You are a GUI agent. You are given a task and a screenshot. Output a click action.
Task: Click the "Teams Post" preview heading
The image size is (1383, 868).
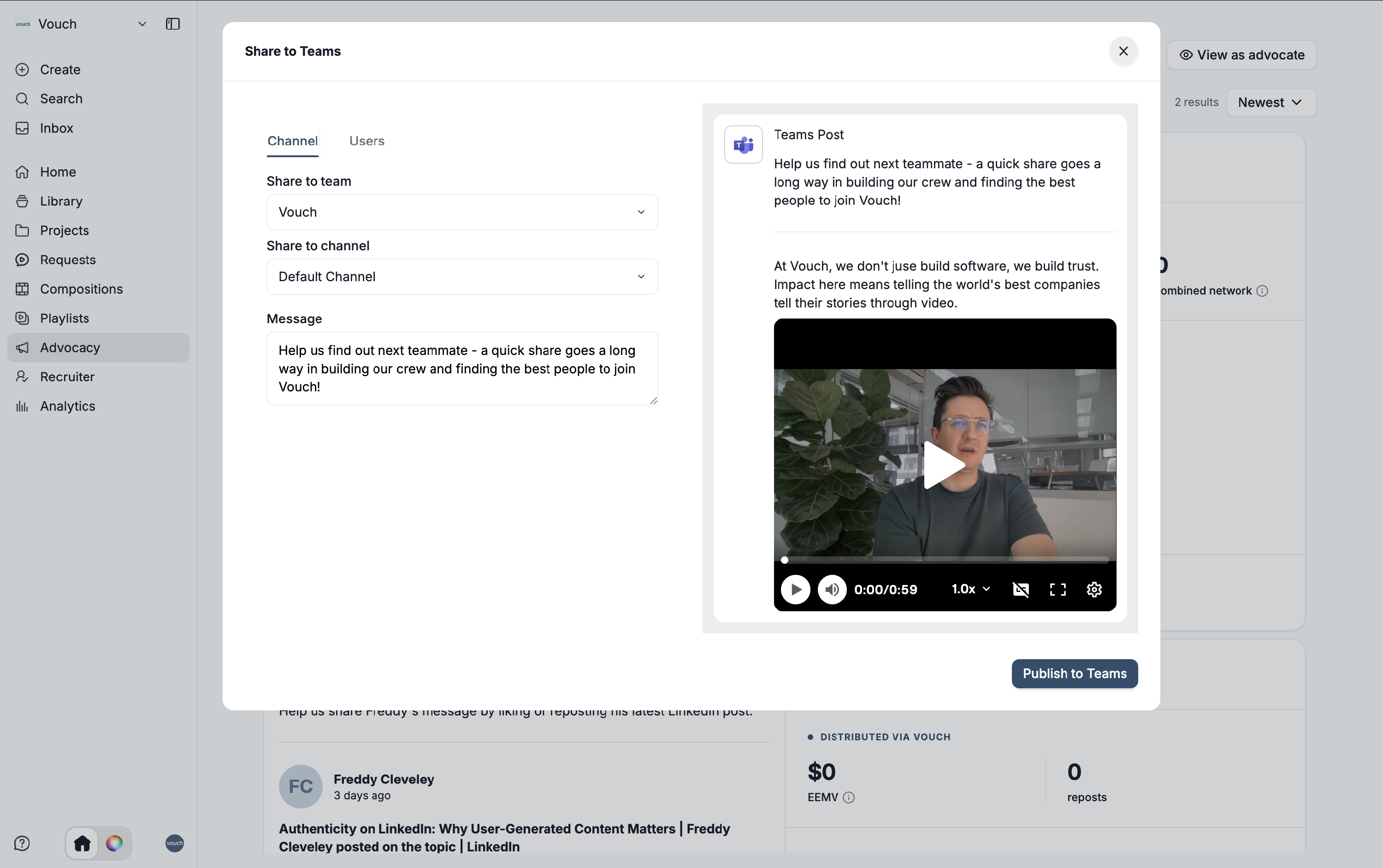click(808, 135)
